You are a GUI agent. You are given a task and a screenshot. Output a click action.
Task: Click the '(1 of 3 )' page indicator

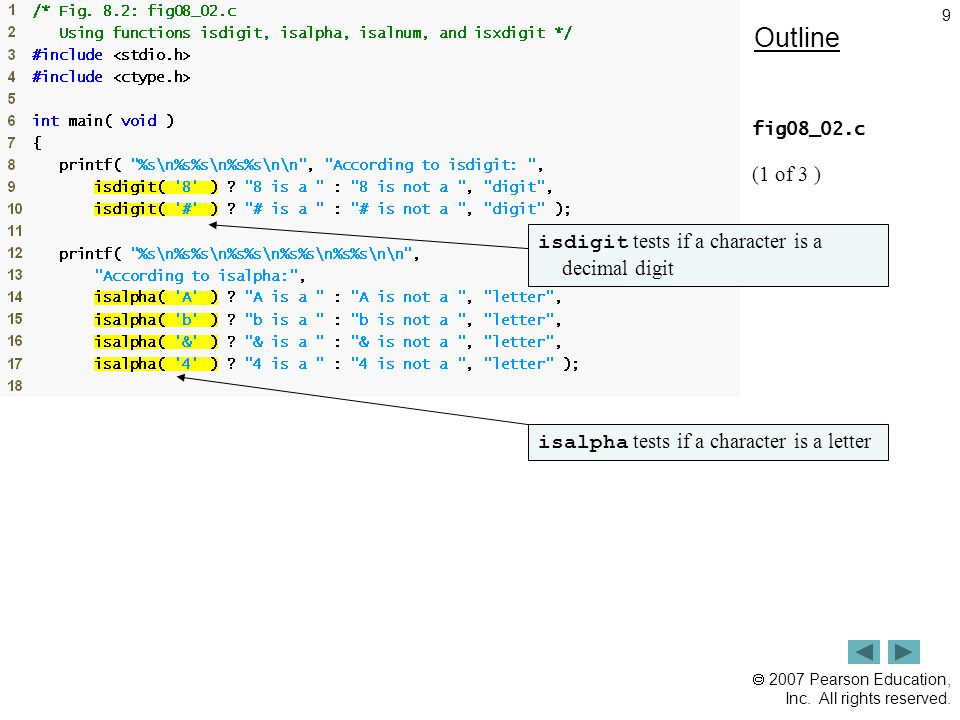pyautogui.click(x=786, y=174)
